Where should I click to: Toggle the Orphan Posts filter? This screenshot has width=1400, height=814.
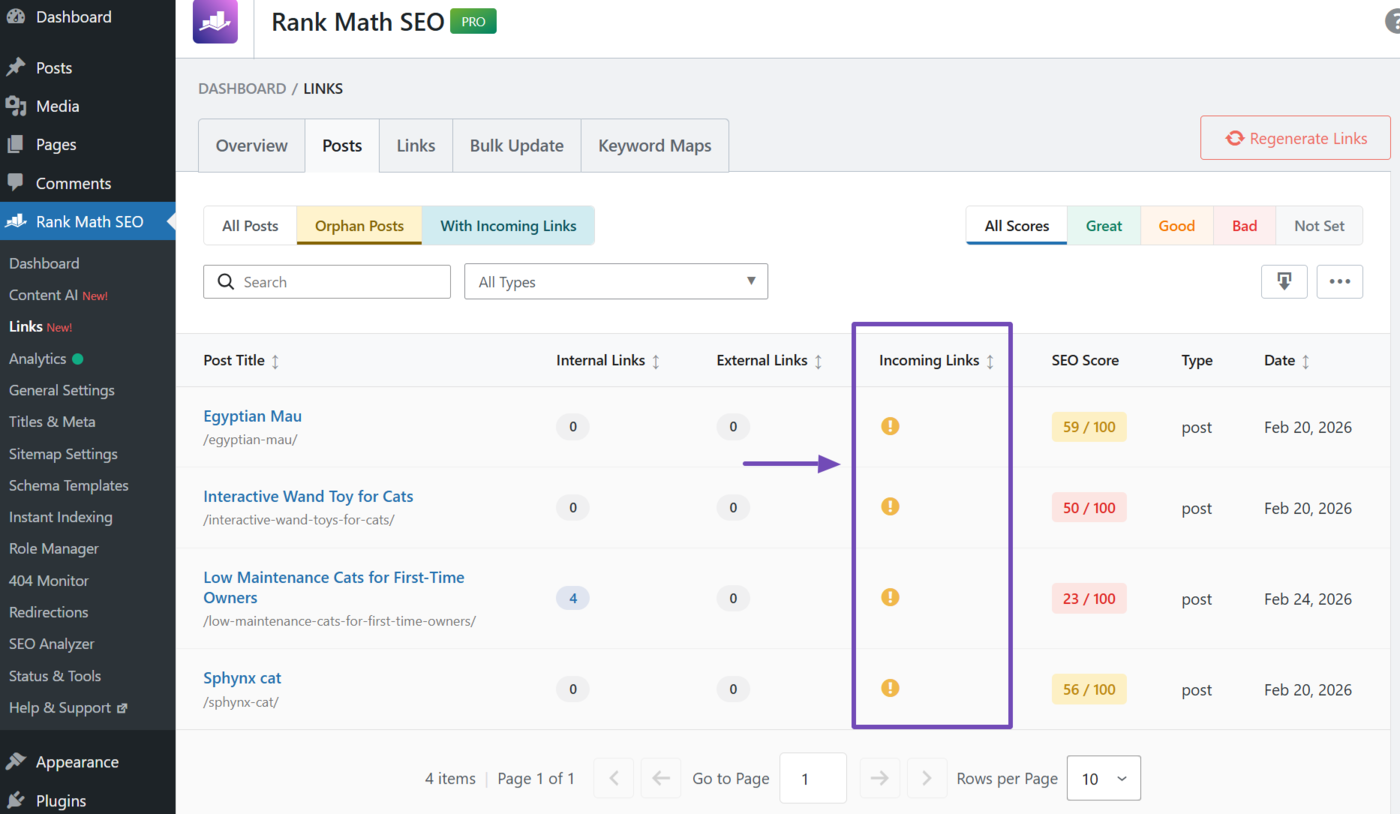pyautogui.click(x=358, y=225)
